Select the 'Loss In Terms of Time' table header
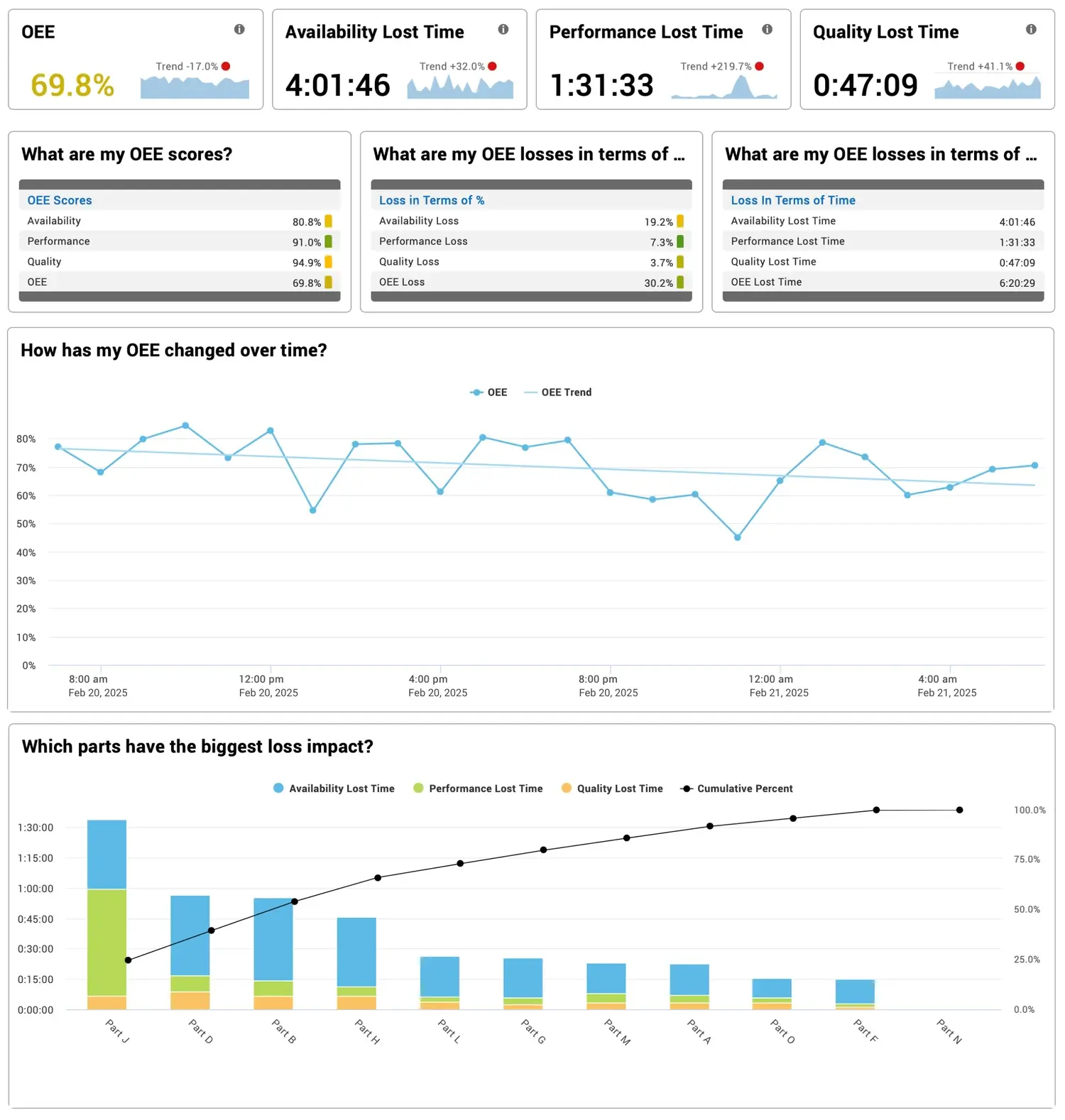The width and height of the screenshot is (1065, 1120). (793, 200)
